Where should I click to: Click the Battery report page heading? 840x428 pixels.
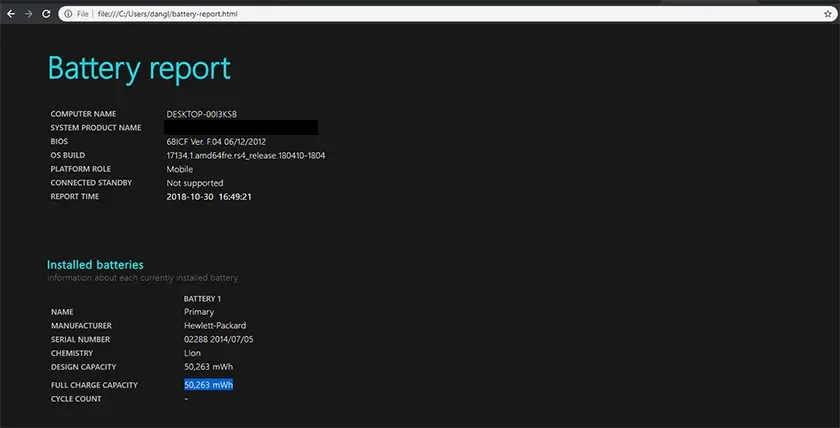[x=139, y=68]
